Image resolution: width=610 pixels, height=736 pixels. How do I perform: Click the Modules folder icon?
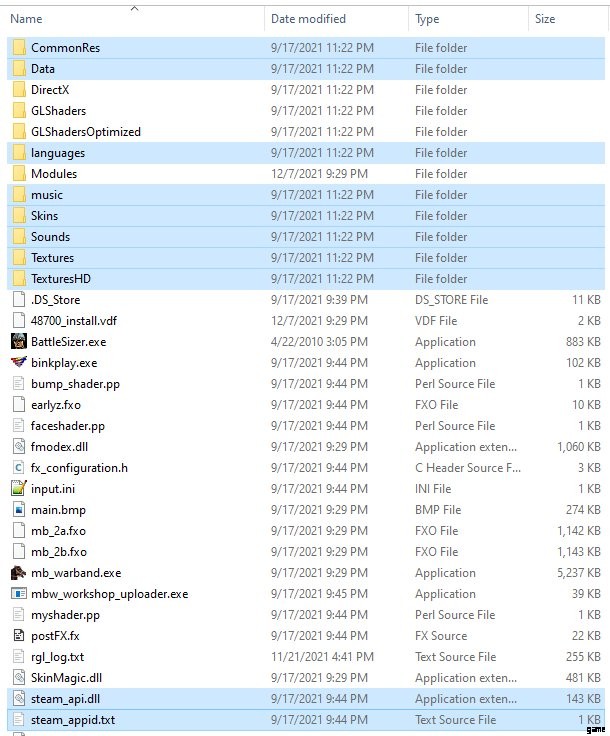pyautogui.click(x=18, y=174)
